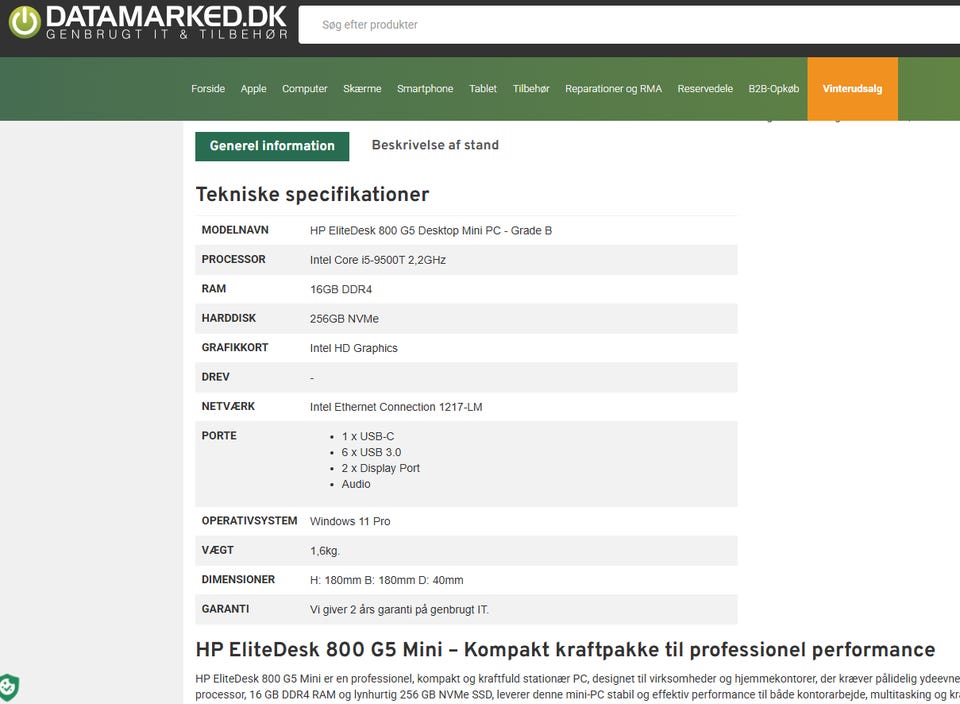Click 'HP EliteDesk 800 G5 Desktop Mini PC - Grade B'
960x704 pixels.
tap(430, 231)
